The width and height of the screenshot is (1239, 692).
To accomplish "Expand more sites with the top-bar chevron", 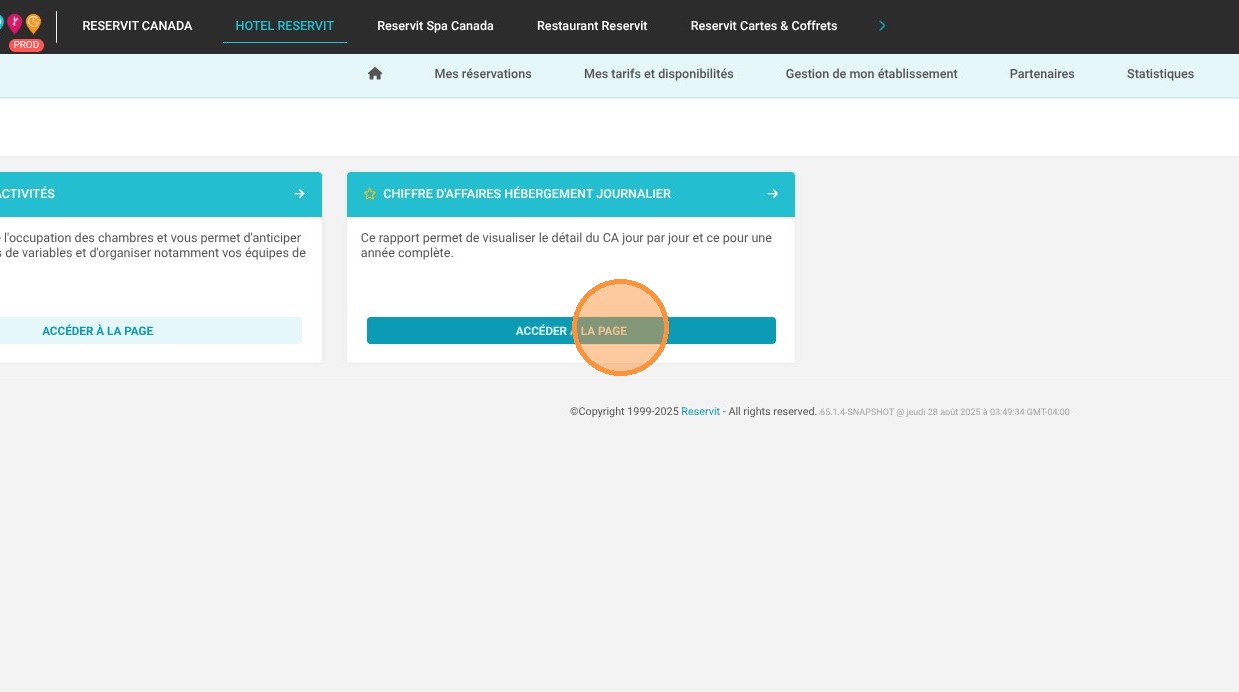I will point(882,26).
